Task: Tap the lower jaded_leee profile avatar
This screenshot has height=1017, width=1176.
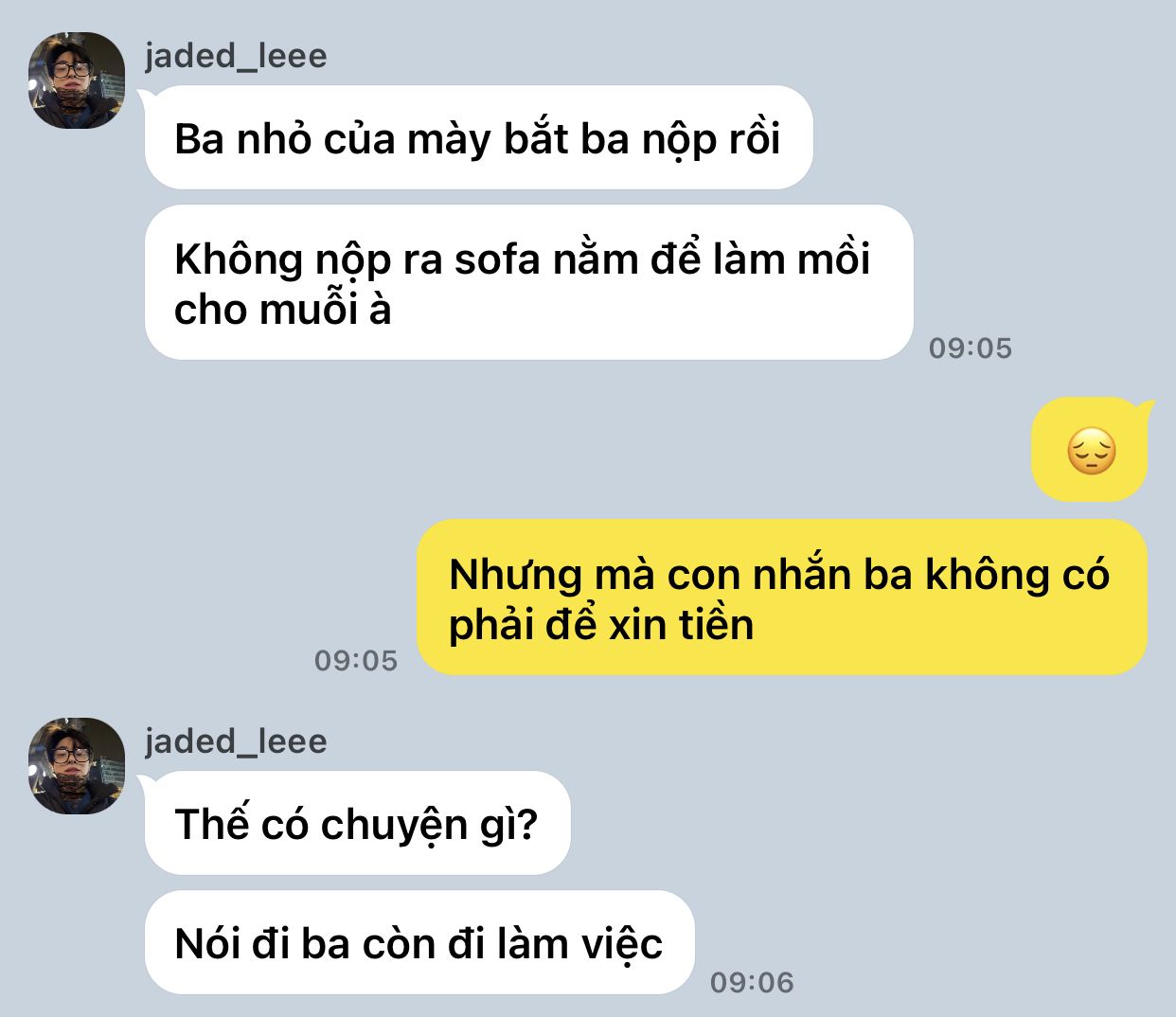Action: [77, 766]
